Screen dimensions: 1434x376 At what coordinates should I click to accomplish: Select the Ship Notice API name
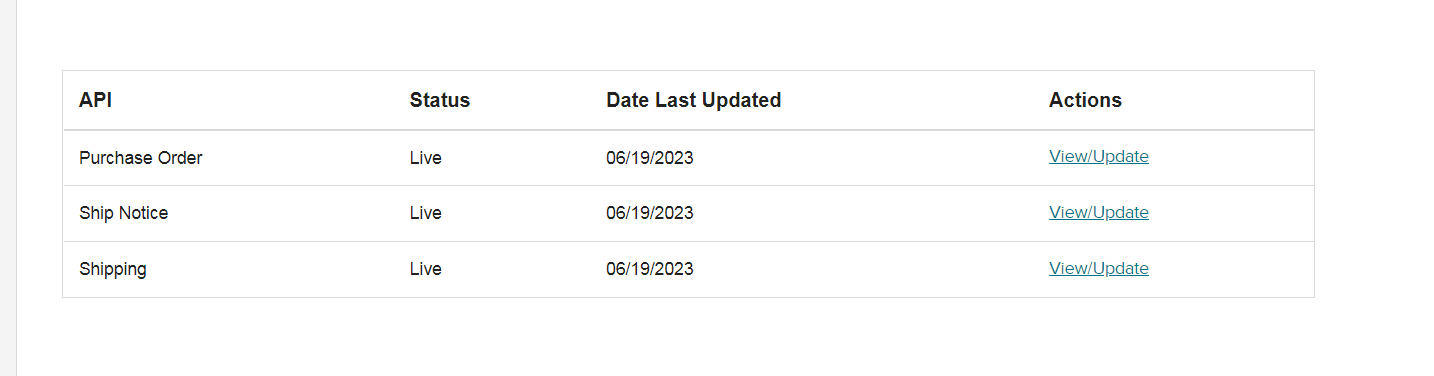click(123, 213)
